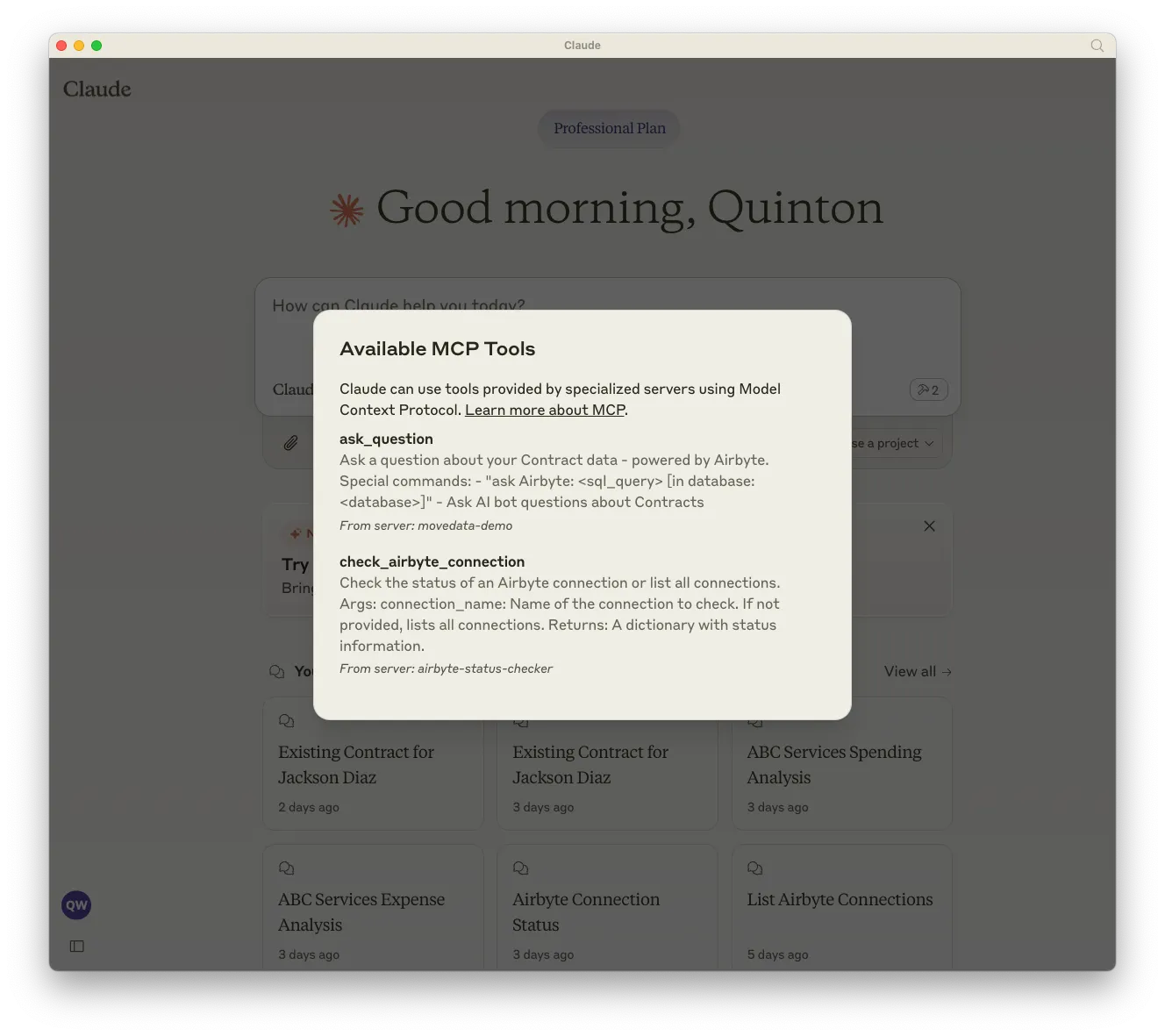
Task: Click the search icon in title bar
Action: 1097,46
